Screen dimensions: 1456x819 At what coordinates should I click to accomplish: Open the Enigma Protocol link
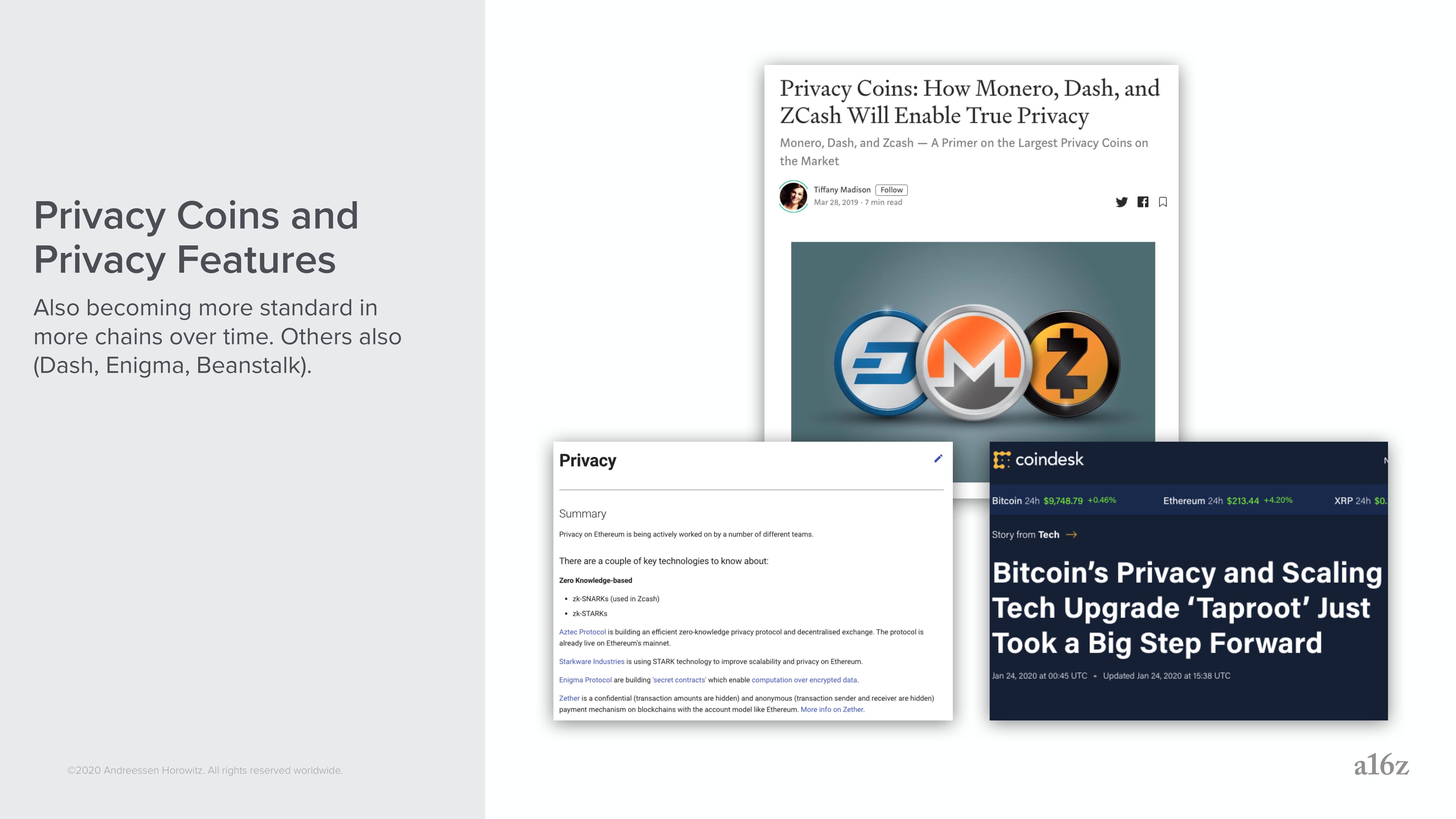tap(585, 680)
